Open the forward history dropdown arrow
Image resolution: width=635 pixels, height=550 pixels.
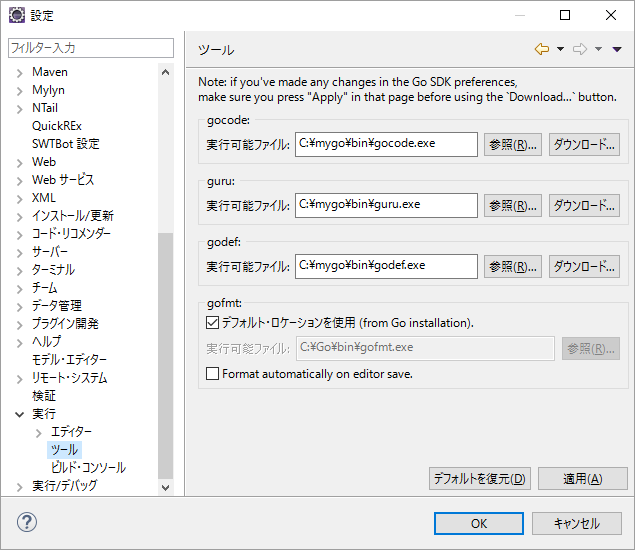pyautogui.click(x=598, y=49)
